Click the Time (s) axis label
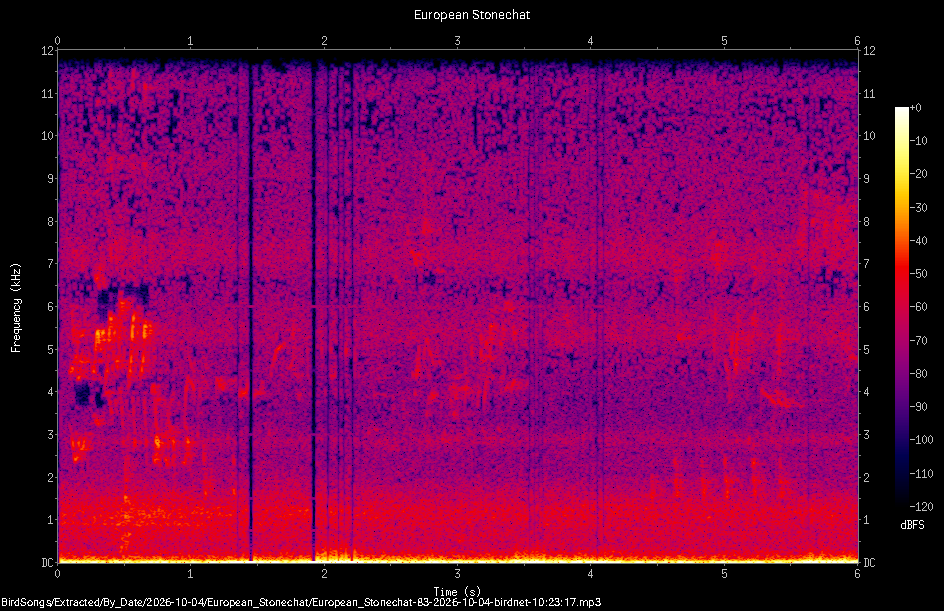Viewport: 944px width, 611px height. coord(457,592)
